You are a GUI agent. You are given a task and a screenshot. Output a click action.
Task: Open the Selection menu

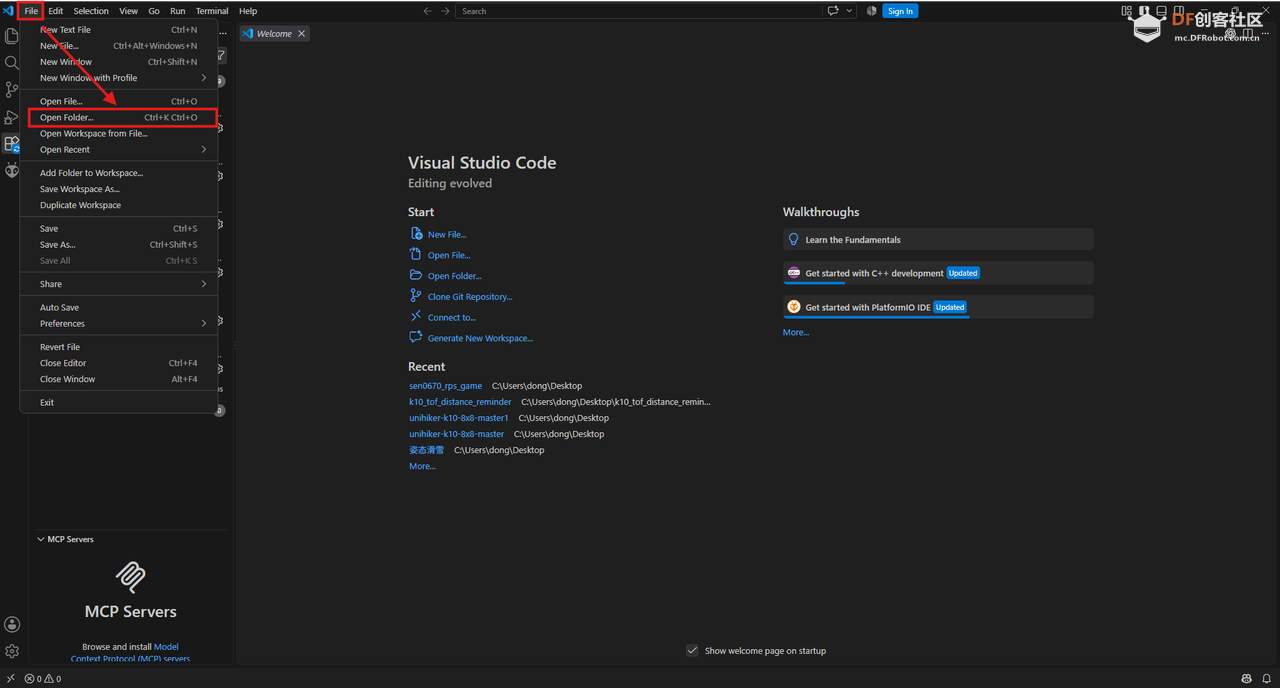tap(91, 11)
